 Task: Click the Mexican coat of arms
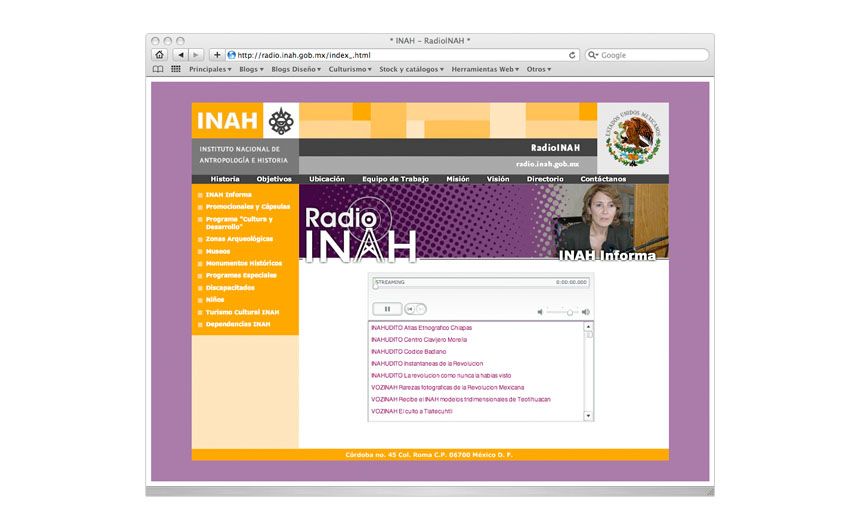click(633, 138)
